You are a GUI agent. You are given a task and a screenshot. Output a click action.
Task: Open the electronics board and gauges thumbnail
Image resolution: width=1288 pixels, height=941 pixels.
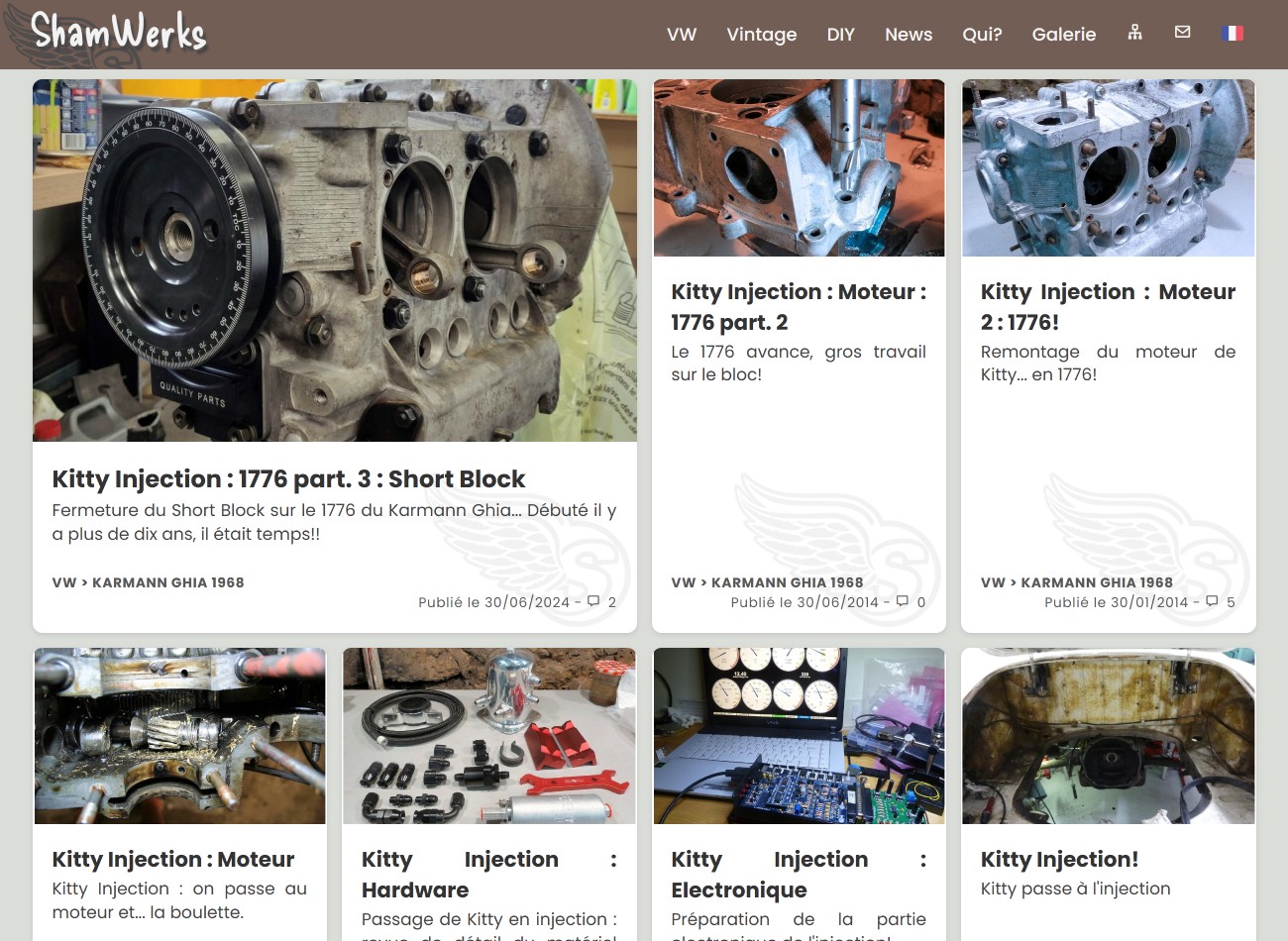(x=799, y=736)
